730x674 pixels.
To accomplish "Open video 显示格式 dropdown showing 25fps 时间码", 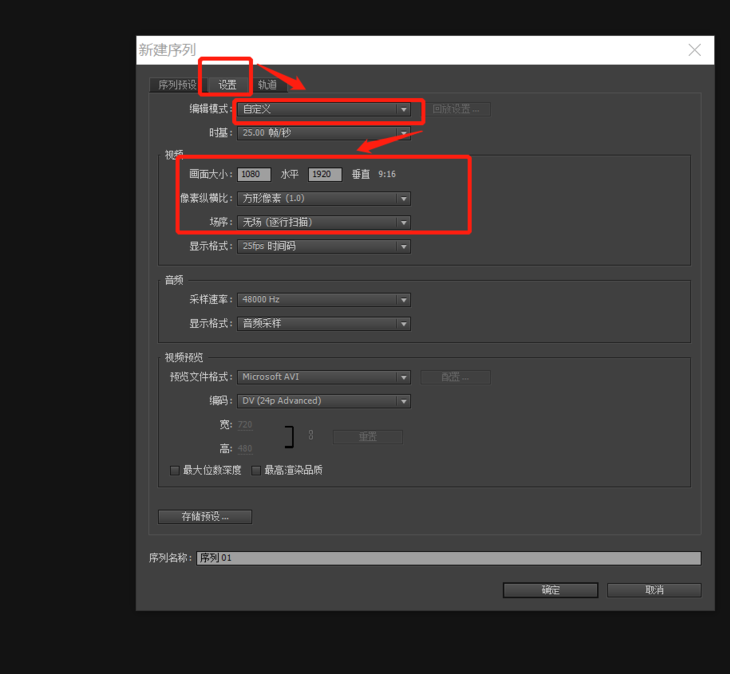I will coord(324,246).
